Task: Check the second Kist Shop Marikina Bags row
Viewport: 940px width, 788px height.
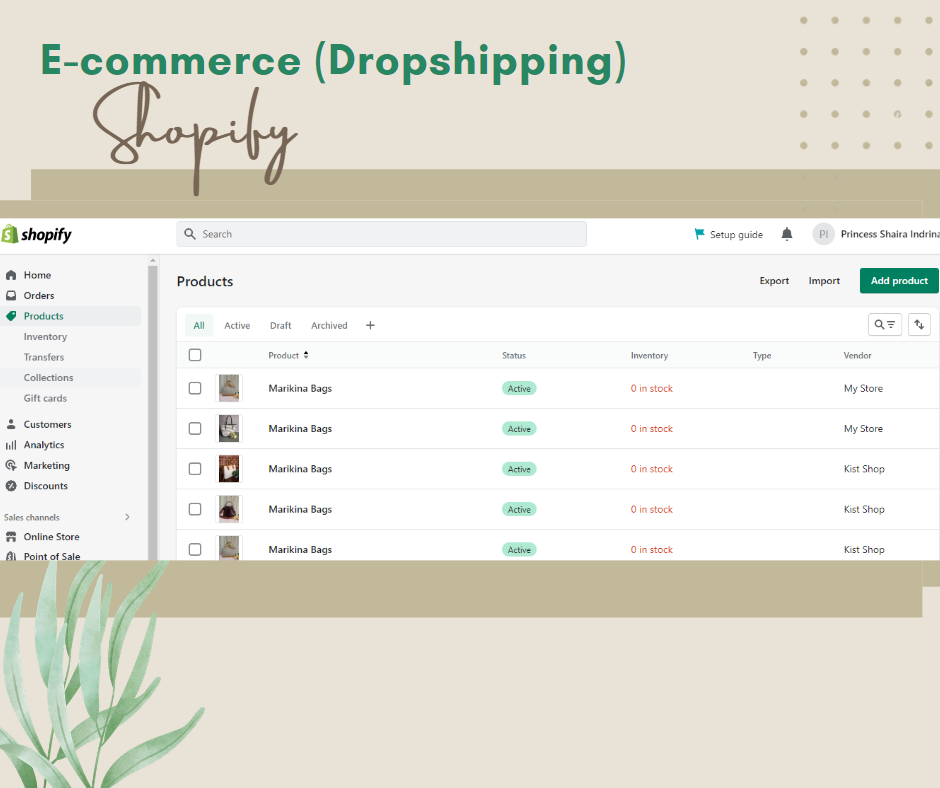Action: tap(195, 509)
